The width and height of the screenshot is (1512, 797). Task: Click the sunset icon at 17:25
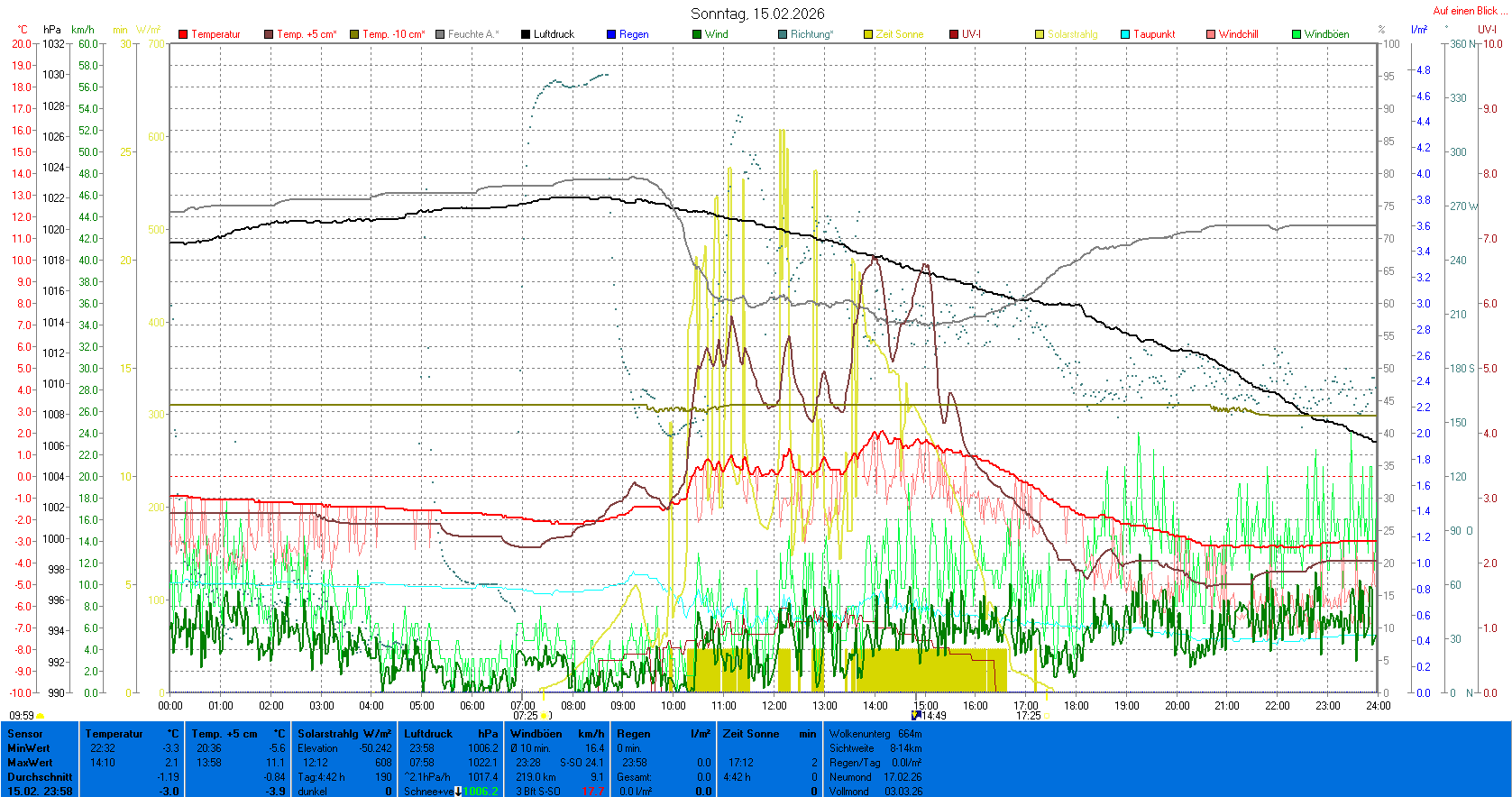pyautogui.click(x=1048, y=716)
